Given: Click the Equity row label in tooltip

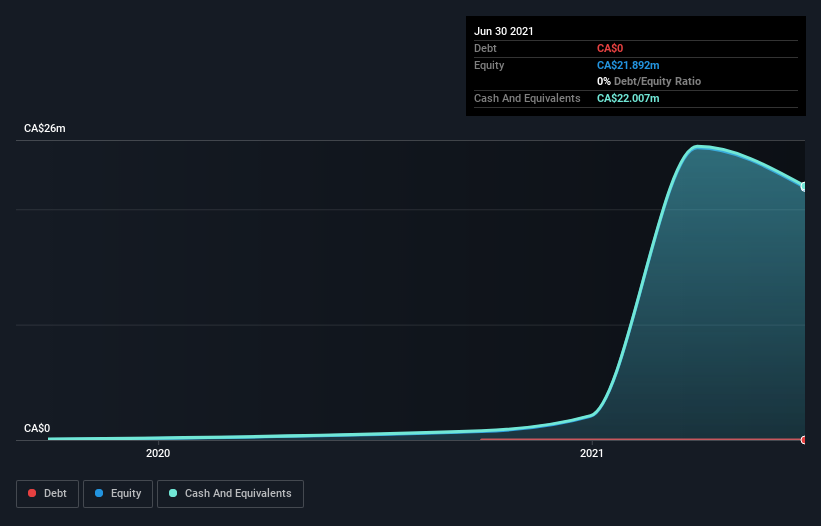Looking at the screenshot, I should point(489,65).
